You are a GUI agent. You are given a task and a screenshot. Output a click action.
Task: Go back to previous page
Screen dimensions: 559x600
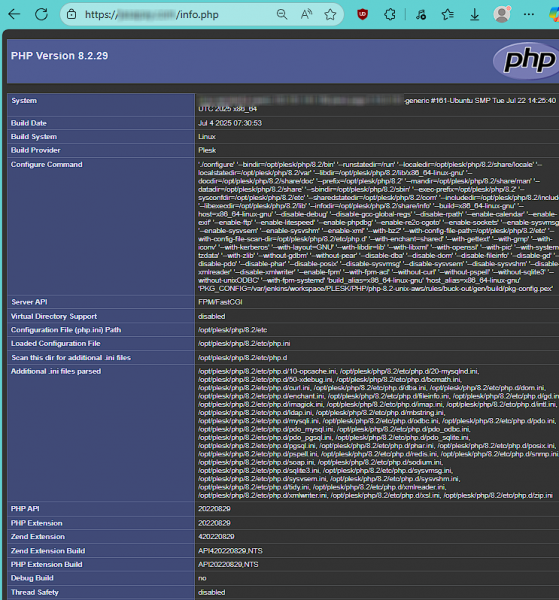tap(14, 15)
